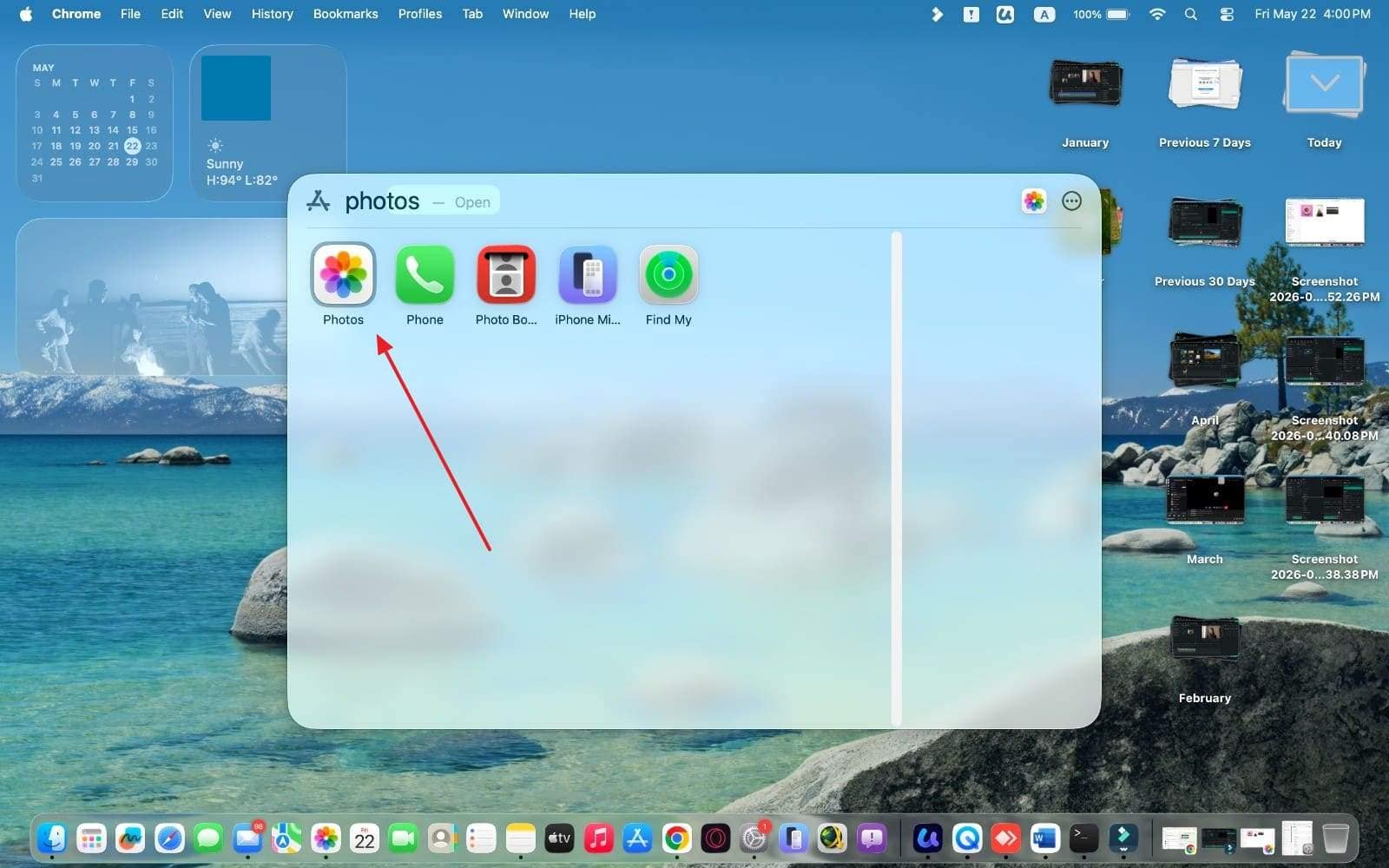Image resolution: width=1389 pixels, height=868 pixels.
Task: Open the History menu
Action: click(272, 14)
